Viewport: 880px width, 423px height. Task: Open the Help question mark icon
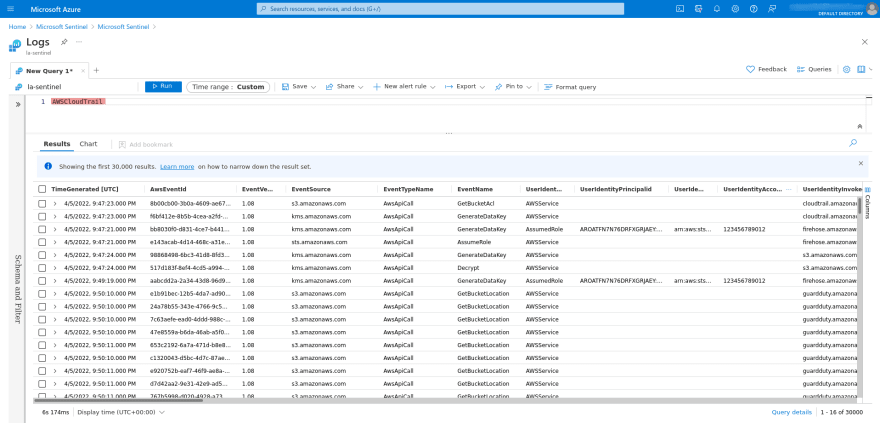click(x=754, y=9)
